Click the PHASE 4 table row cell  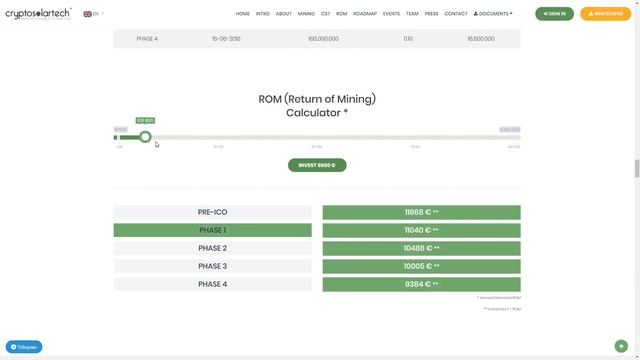147,39
